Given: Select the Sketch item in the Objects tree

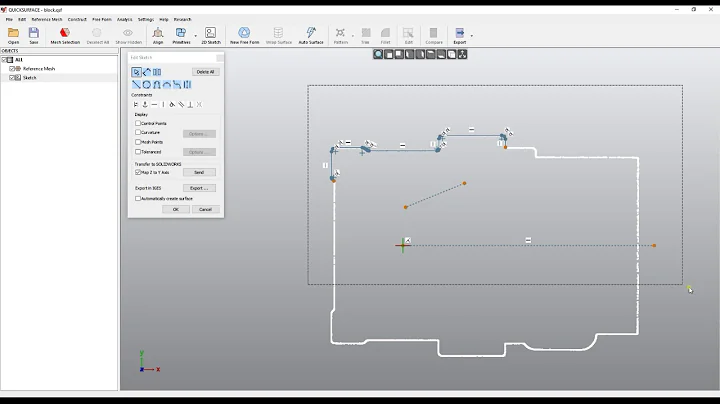Looking at the screenshot, I should (29, 78).
